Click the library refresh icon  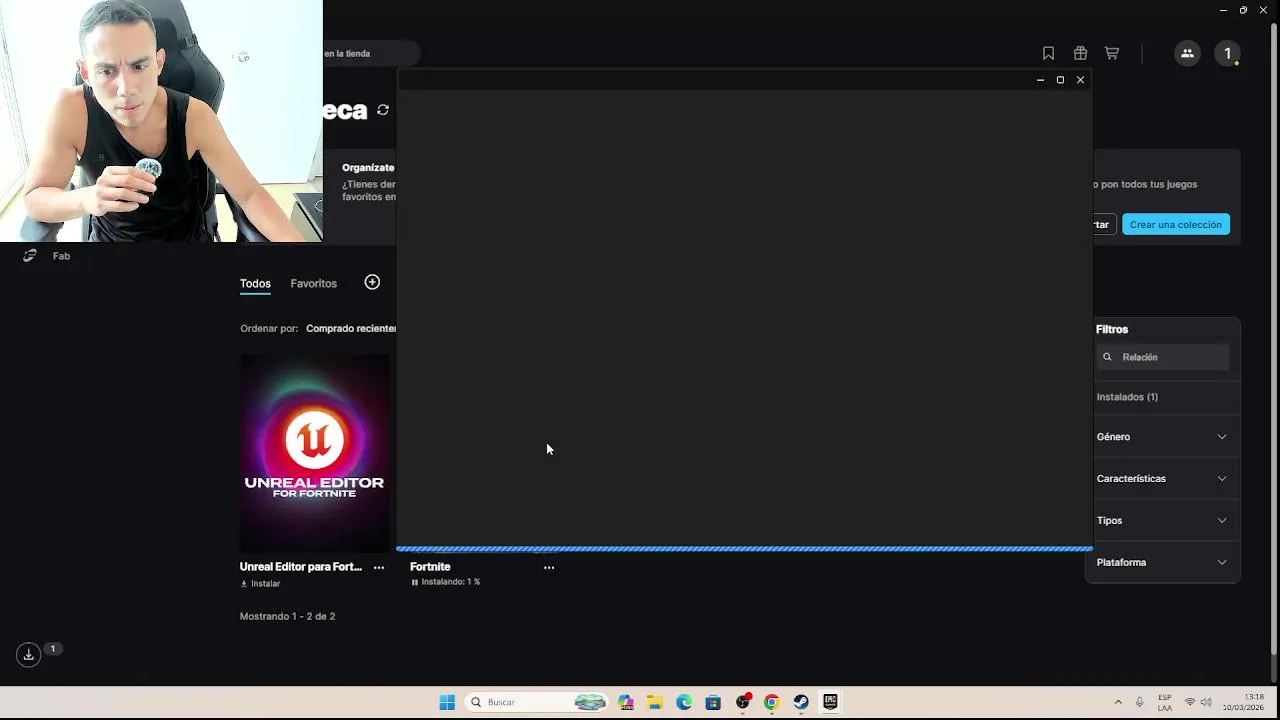click(383, 110)
